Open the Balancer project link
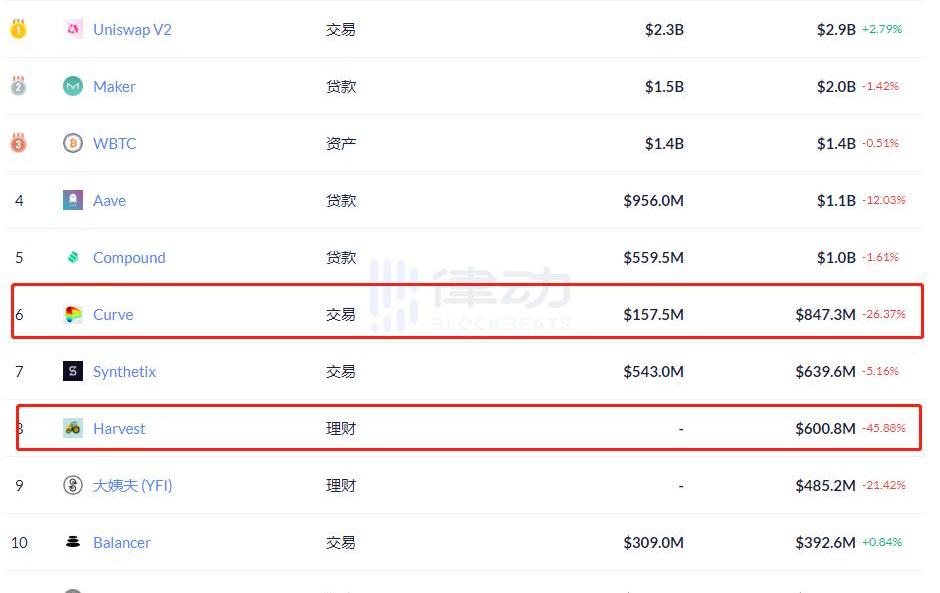Image resolution: width=940 pixels, height=593 pixels. [x=122, y=543]
